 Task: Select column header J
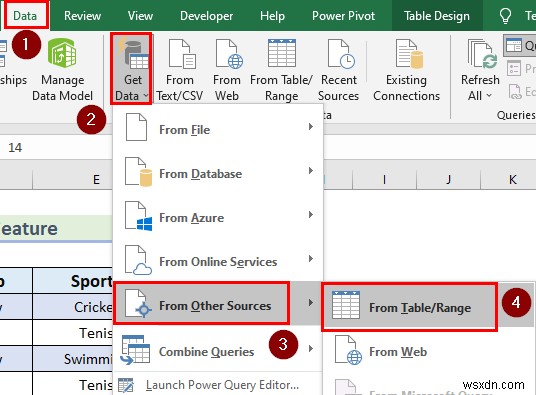pos(448,179)
